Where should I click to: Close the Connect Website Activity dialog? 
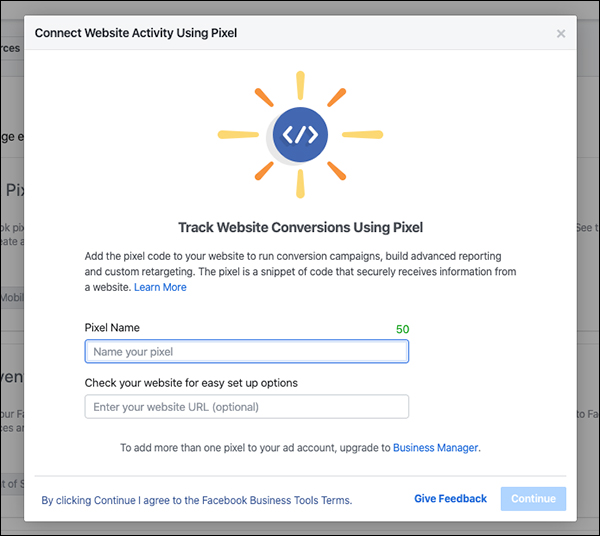click(561, 34)
